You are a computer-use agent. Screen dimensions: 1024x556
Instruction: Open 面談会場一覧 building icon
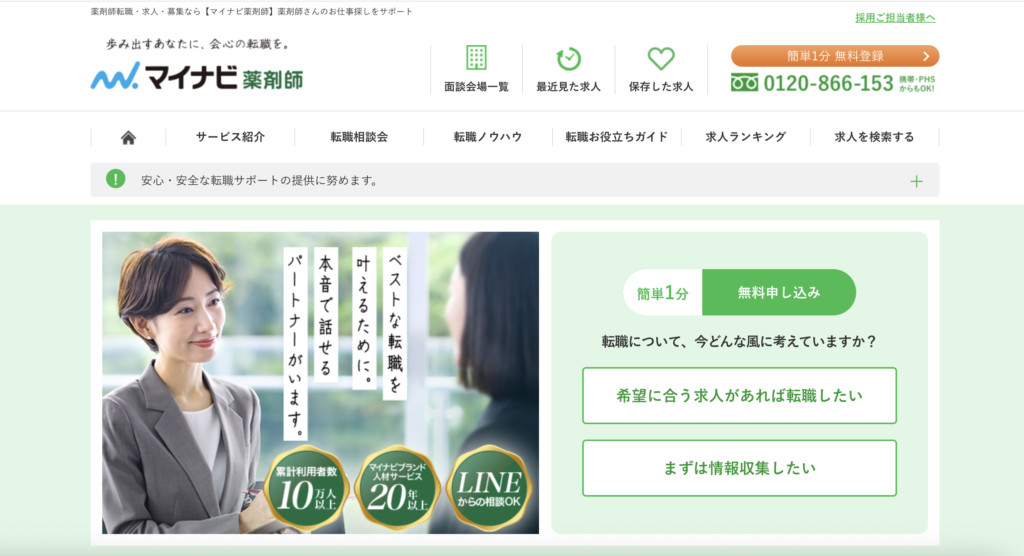click(x=477, y=58)
